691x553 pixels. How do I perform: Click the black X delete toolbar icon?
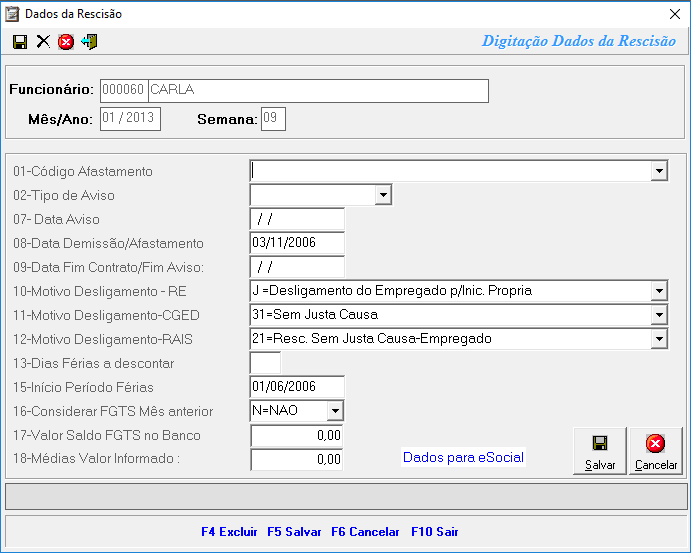[x=43, y=41]
